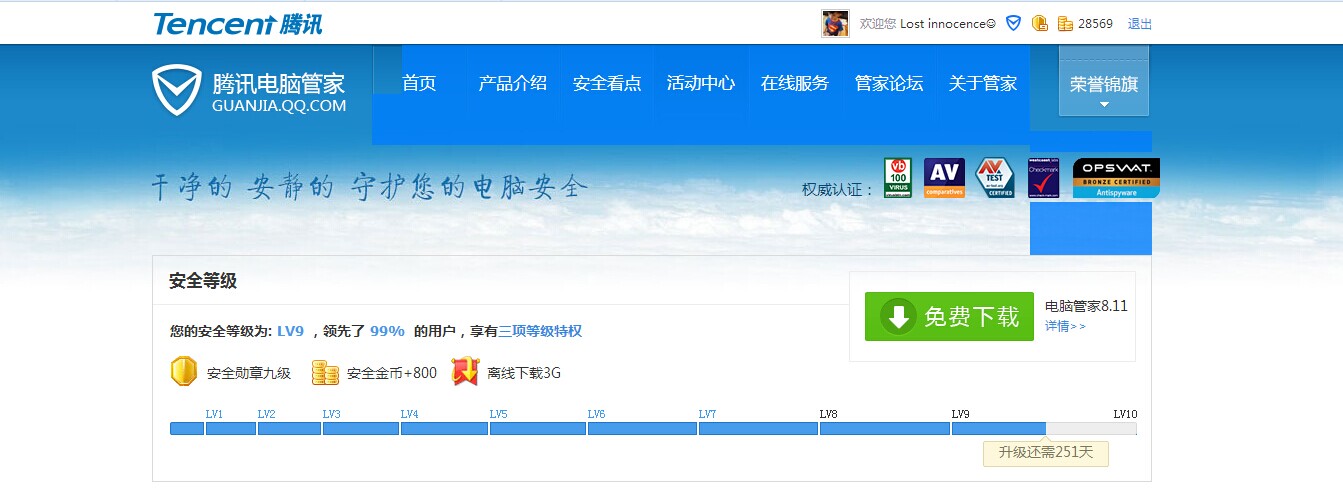Viewport: 1343px width, 498px height.
Task: Go to 安全看点 menu item
Action: pos(607,83)
